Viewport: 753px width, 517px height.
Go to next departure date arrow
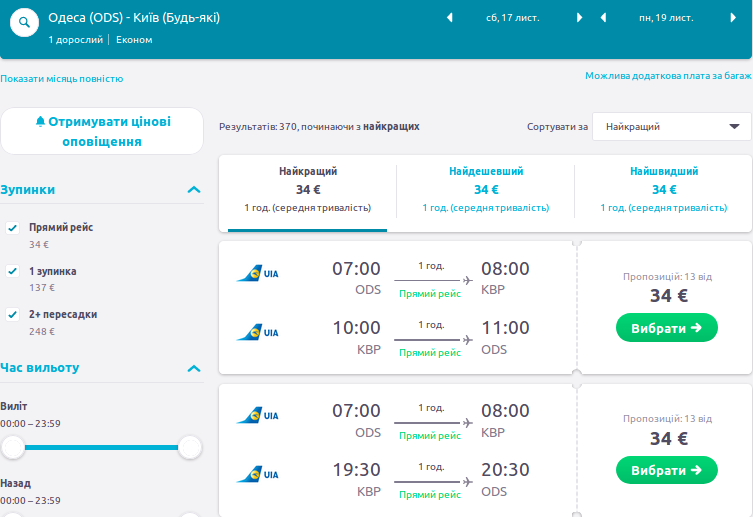click(x=580, y=18)
